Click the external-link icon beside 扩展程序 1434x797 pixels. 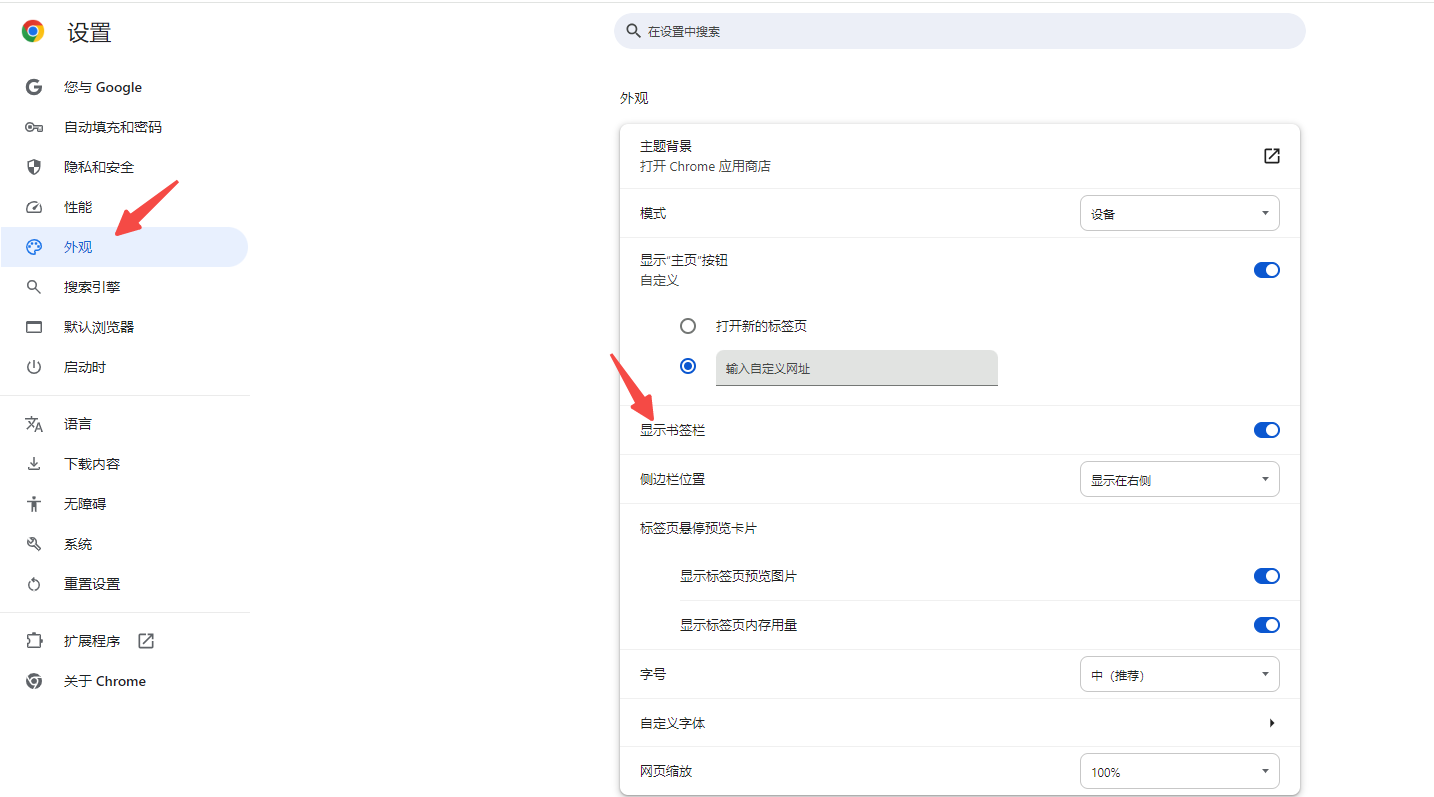coord(146,641)
